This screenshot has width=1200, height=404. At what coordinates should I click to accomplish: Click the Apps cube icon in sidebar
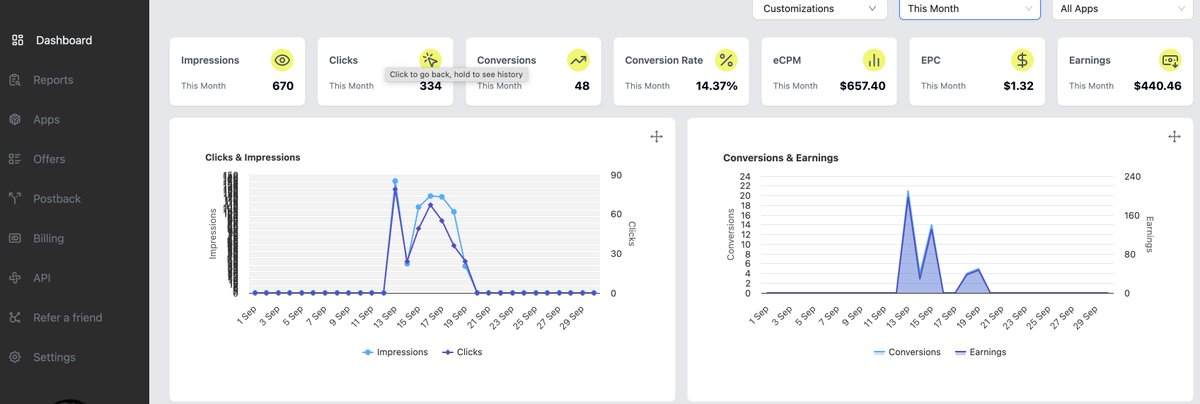(x=15, y=119)
